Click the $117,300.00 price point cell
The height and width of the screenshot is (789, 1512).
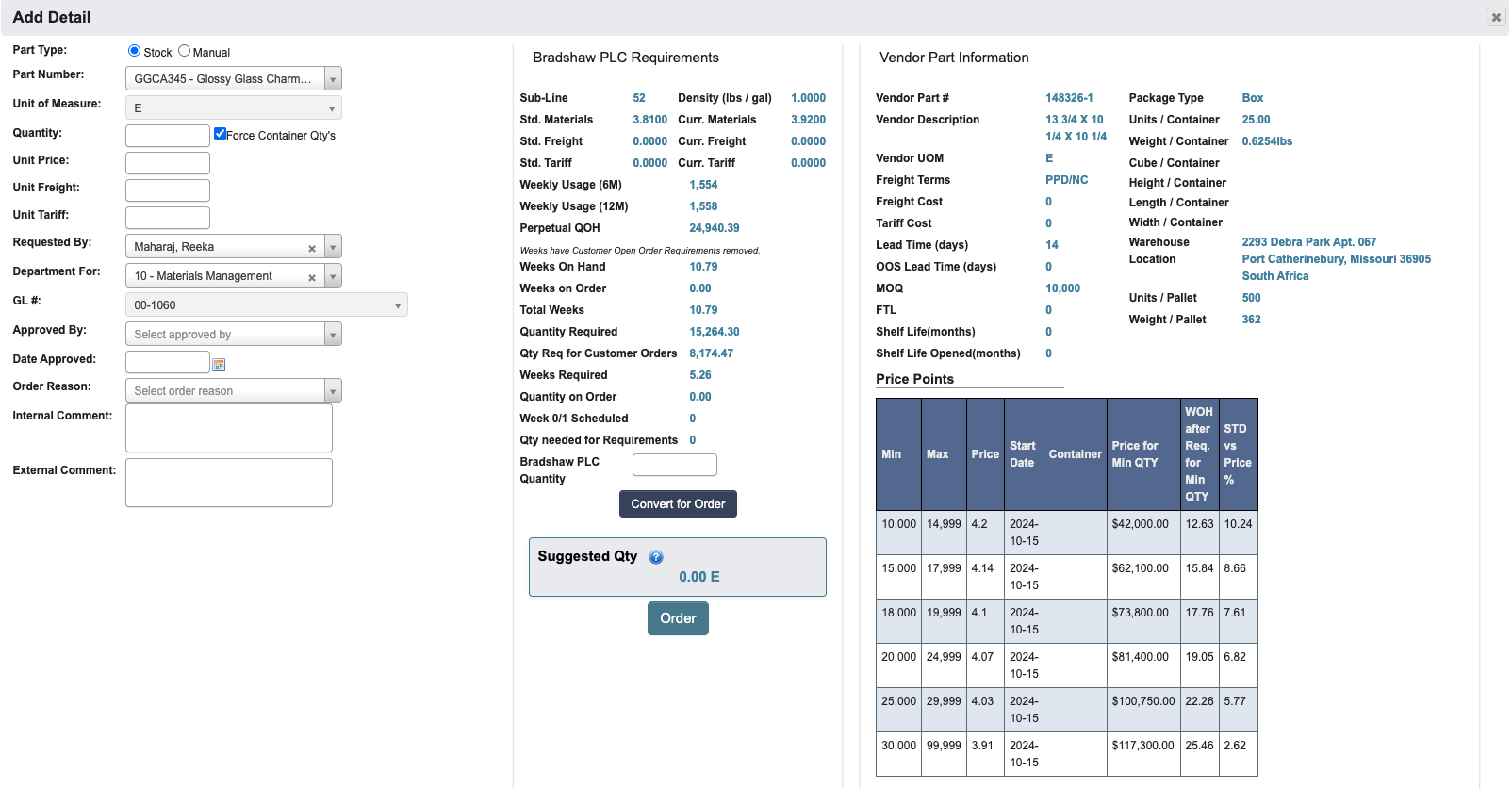click(1143, 754)
